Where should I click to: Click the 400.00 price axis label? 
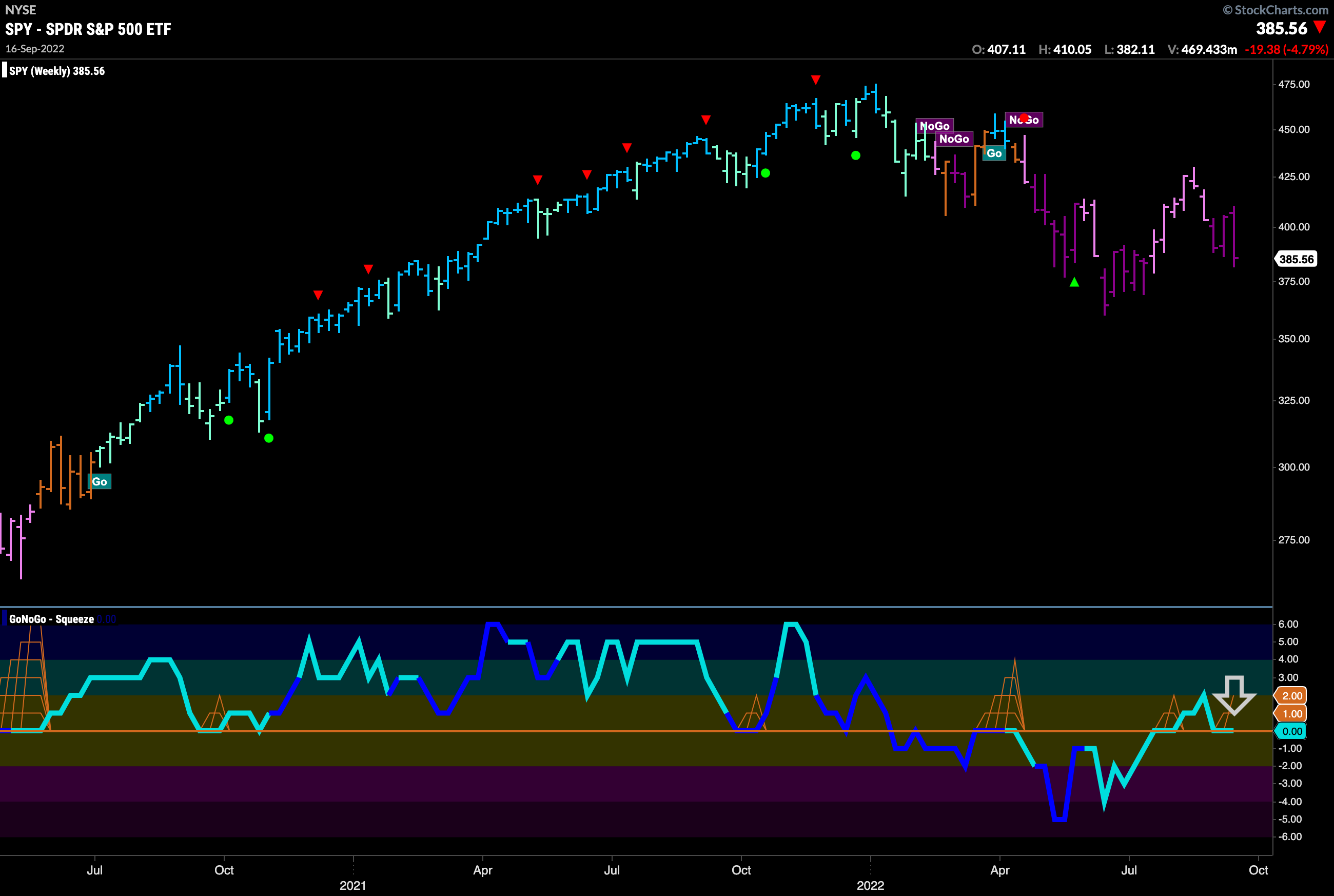[1294, 227]
